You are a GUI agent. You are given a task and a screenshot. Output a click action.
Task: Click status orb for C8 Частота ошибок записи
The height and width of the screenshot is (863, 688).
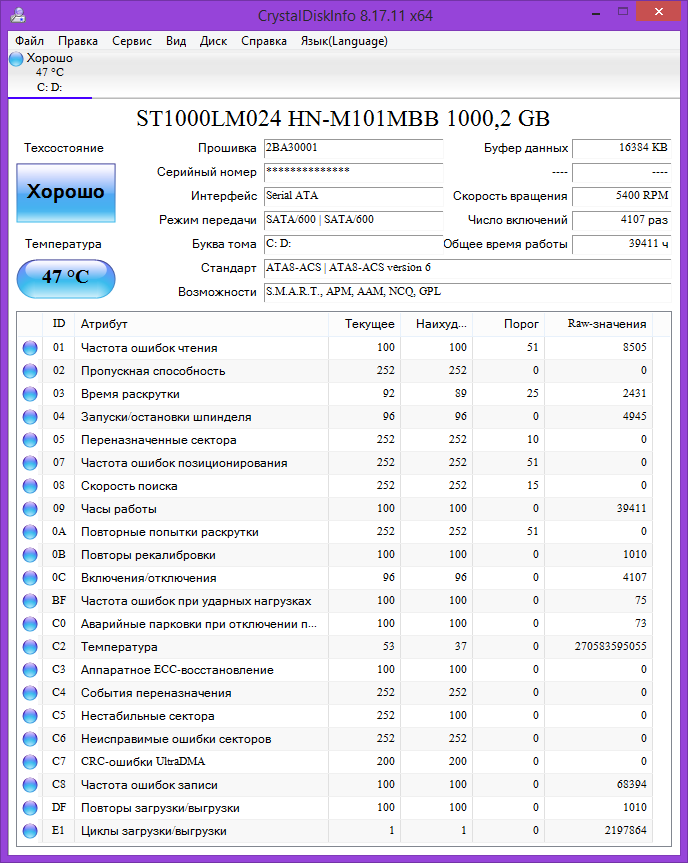[30, 785]
